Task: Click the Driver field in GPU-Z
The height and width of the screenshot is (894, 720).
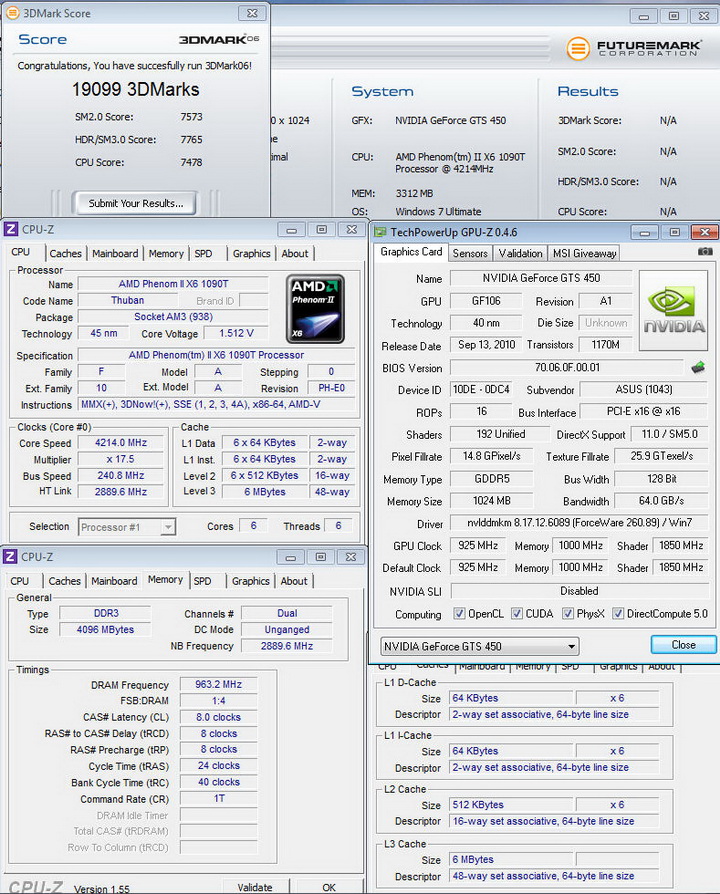Action: pos(579,523)
